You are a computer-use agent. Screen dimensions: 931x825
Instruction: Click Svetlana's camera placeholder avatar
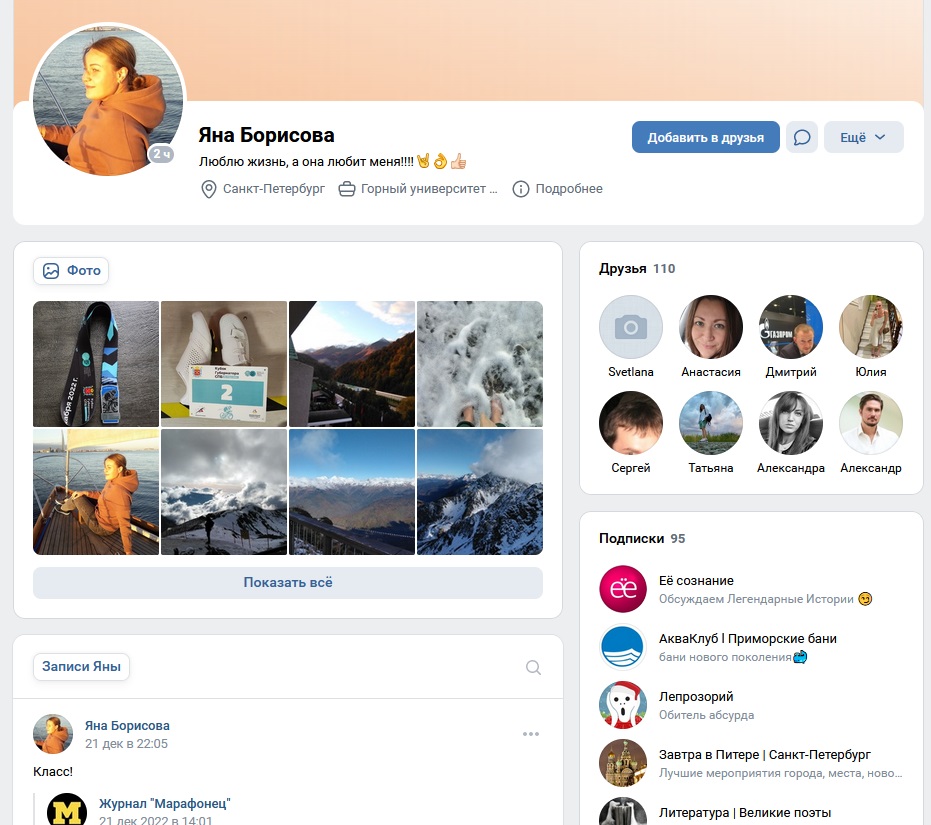click(x=631, y=327)
